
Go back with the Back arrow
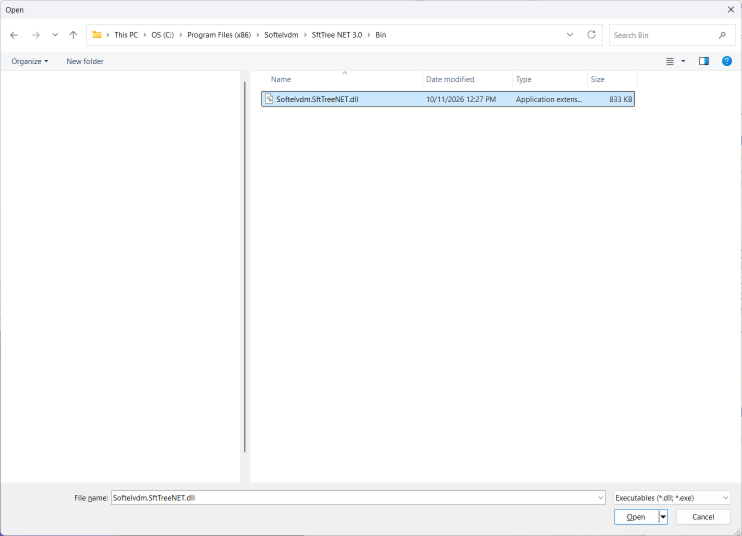pos(14,35)
